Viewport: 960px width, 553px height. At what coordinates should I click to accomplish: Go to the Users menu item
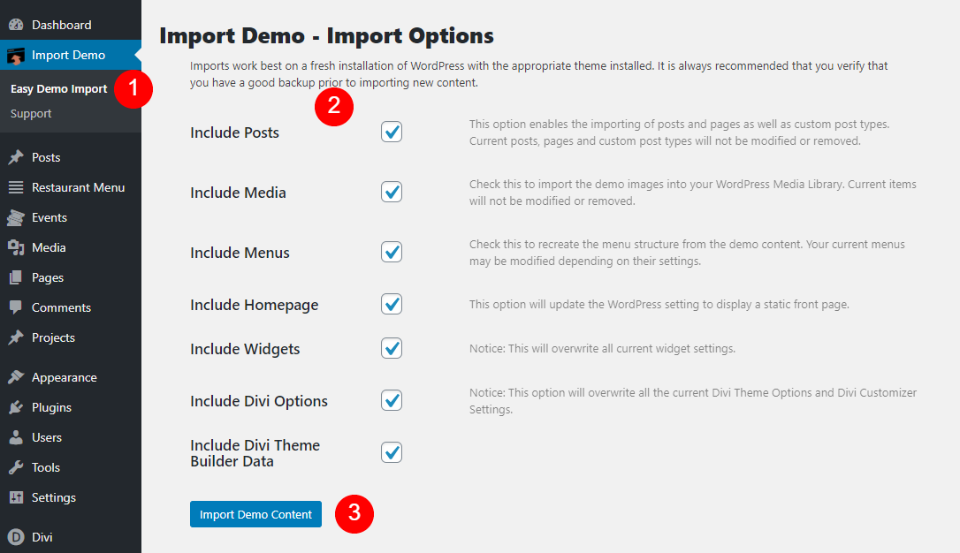pos(46,438)
